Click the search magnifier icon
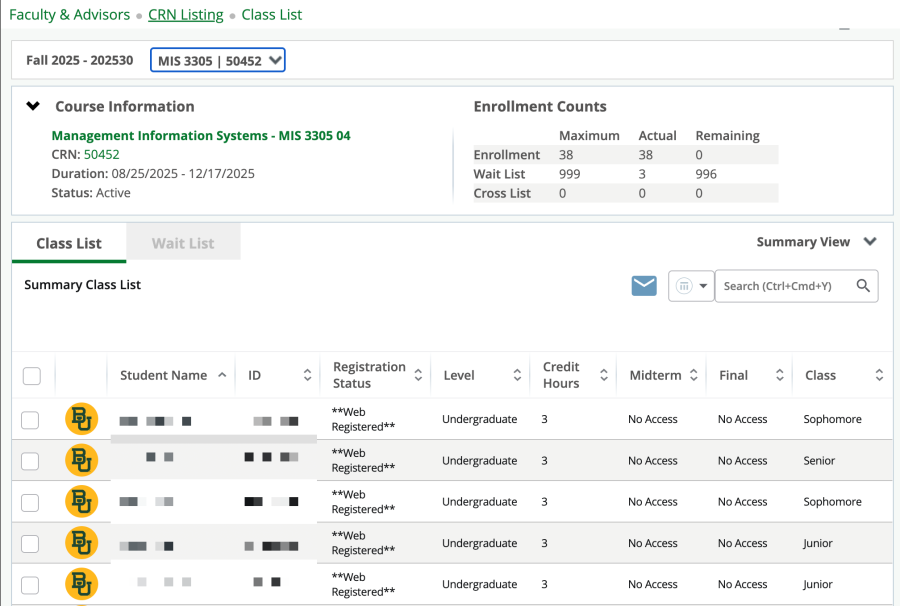Viewport: 900px width, 606px height. click(x=863, y=286)
